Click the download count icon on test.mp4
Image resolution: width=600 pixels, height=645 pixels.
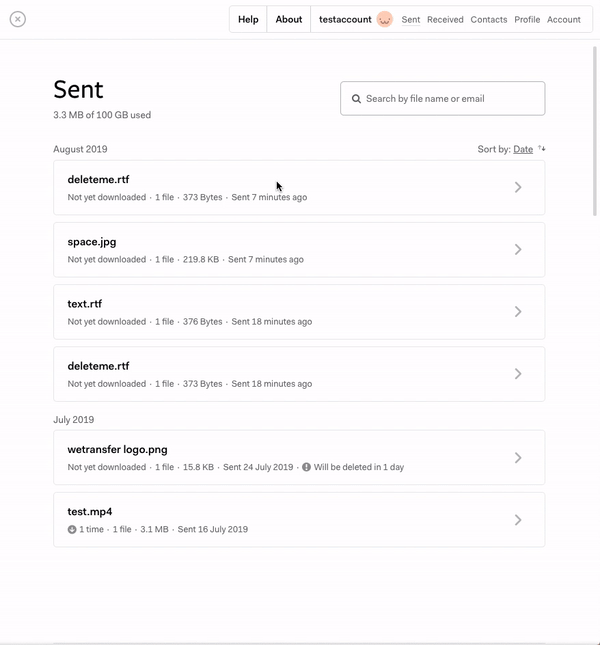[72, 529]
